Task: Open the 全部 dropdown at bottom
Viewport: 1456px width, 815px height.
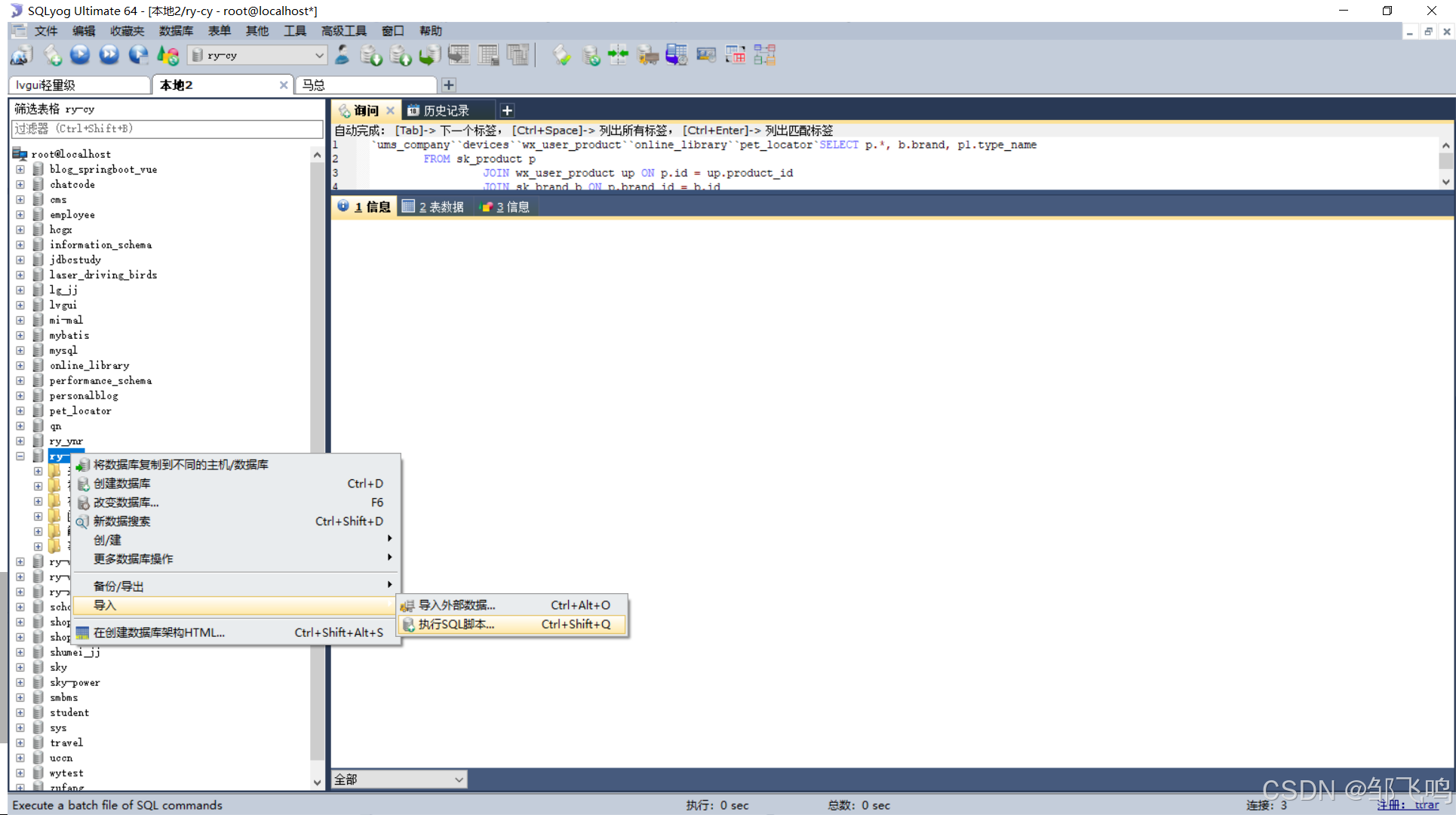Action: (x=399, y=780)
